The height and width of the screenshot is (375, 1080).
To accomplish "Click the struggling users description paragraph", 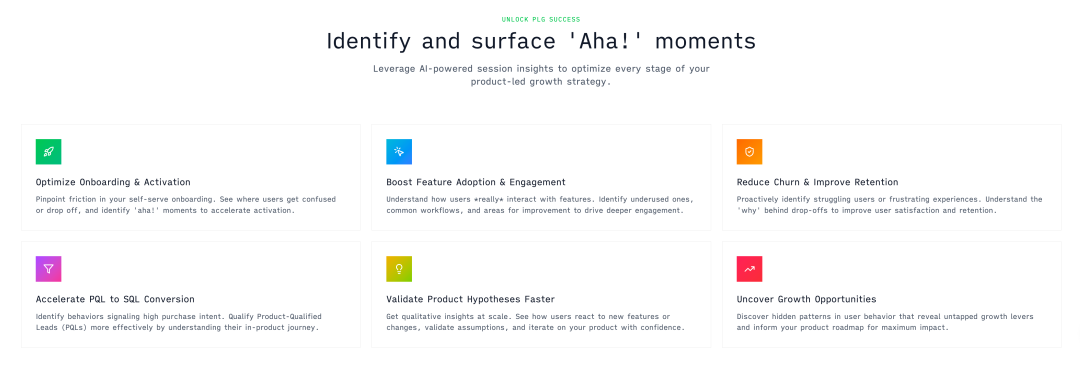I will pyautogui.click(x=889, y=205).
